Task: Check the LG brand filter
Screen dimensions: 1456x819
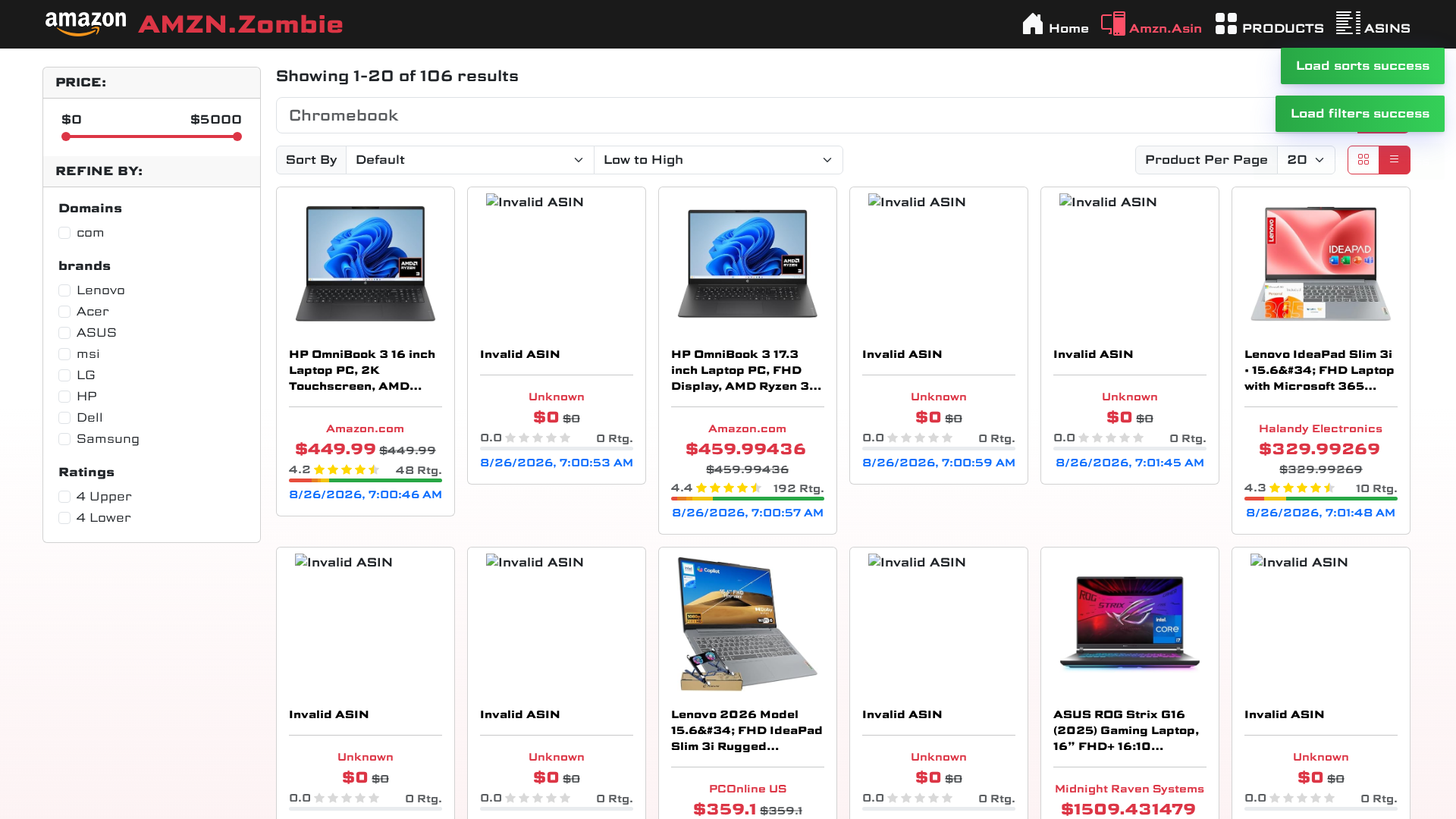Action: (x=64, y=375)
